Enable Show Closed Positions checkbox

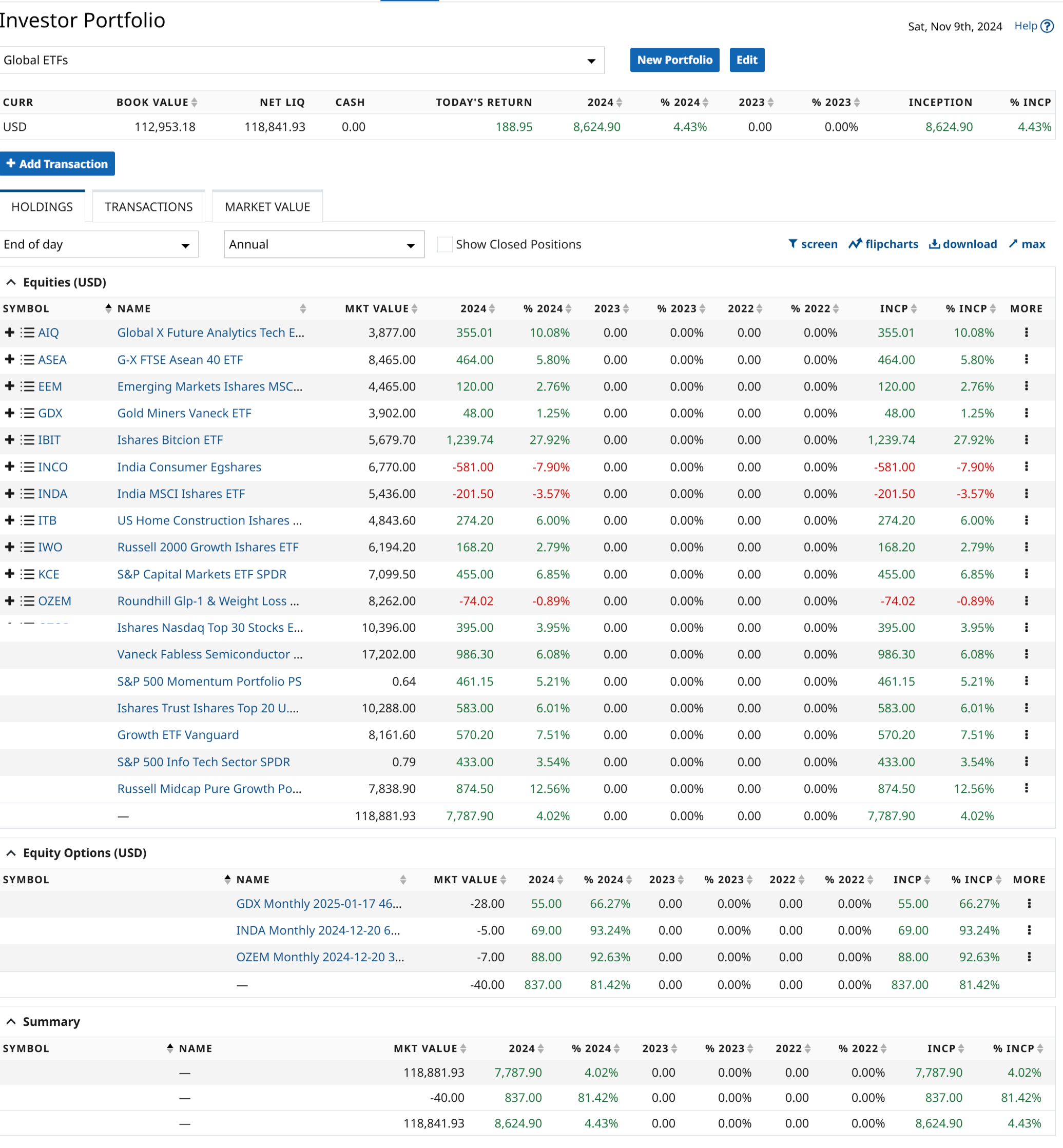point(444,244)
